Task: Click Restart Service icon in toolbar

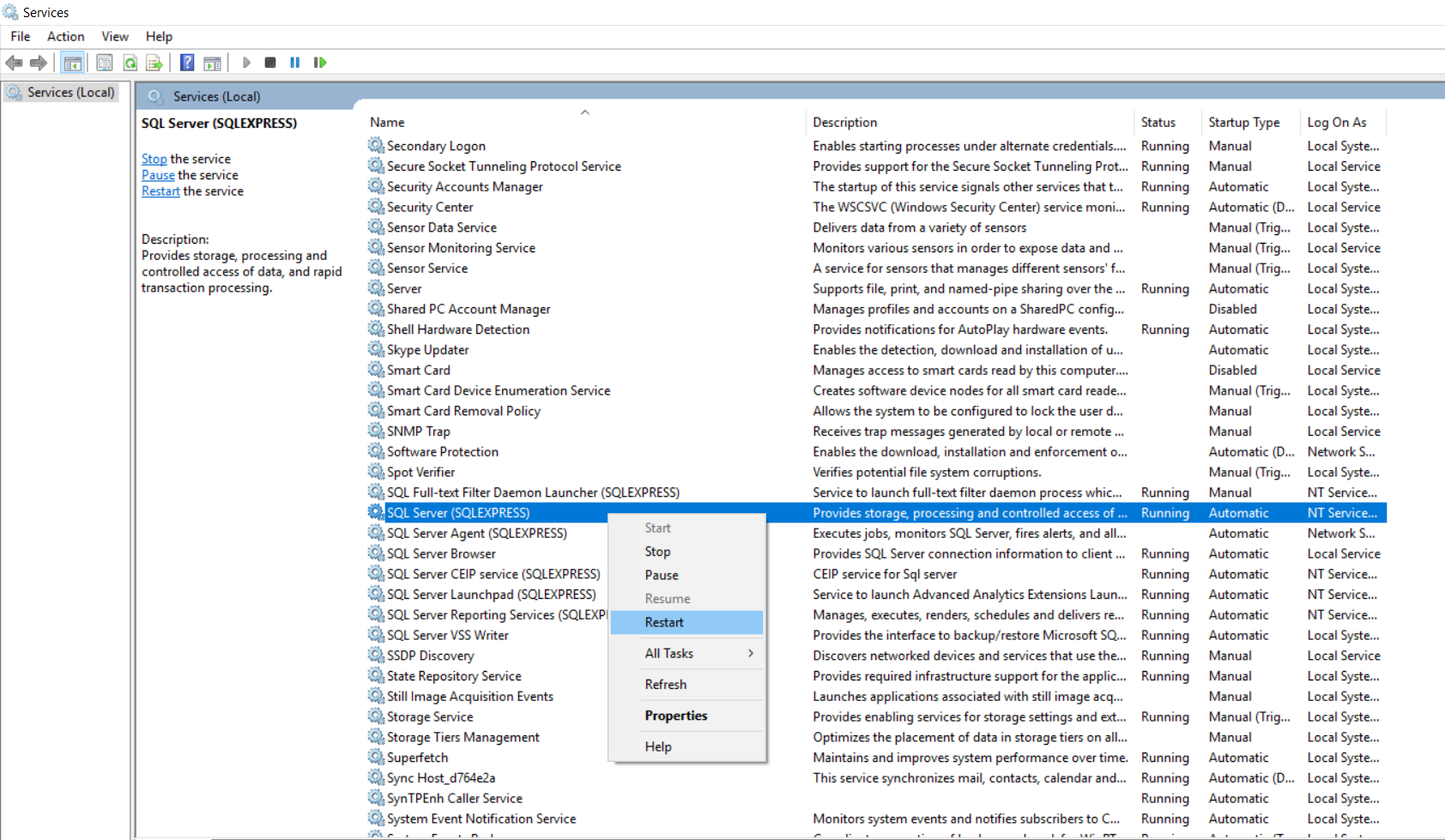Action: pyautogui.click(x=320, y=63)
